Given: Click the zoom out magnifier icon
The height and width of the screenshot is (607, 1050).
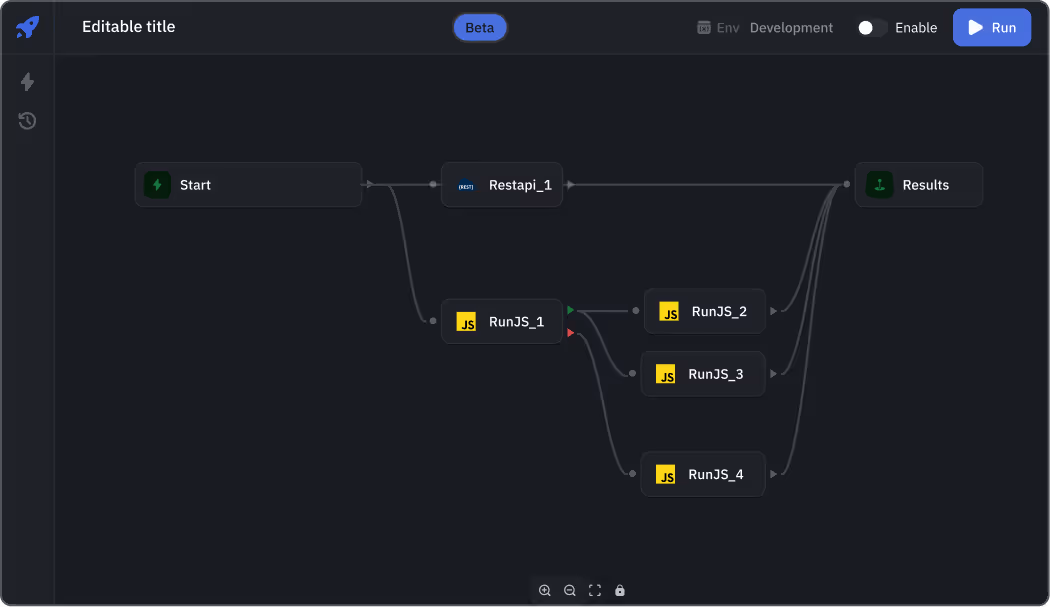Looking at the screenshot, I should [570, 591].
